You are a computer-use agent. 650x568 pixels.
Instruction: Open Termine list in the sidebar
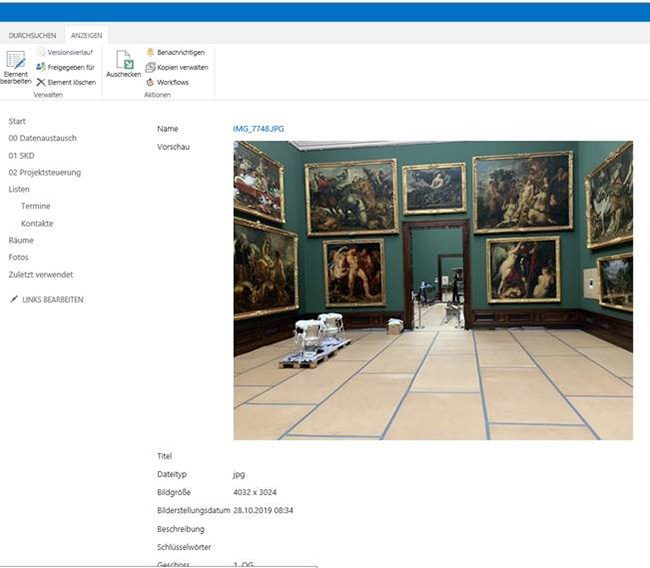[x=36, y=206]
